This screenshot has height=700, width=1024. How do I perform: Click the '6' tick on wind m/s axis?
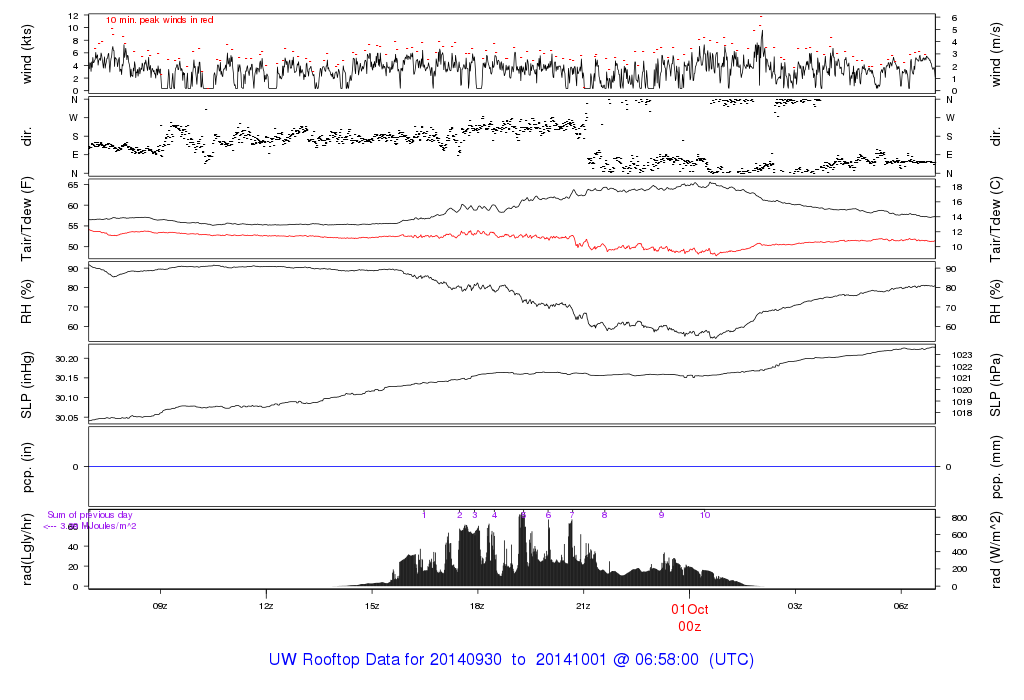(x=954, y=18)
